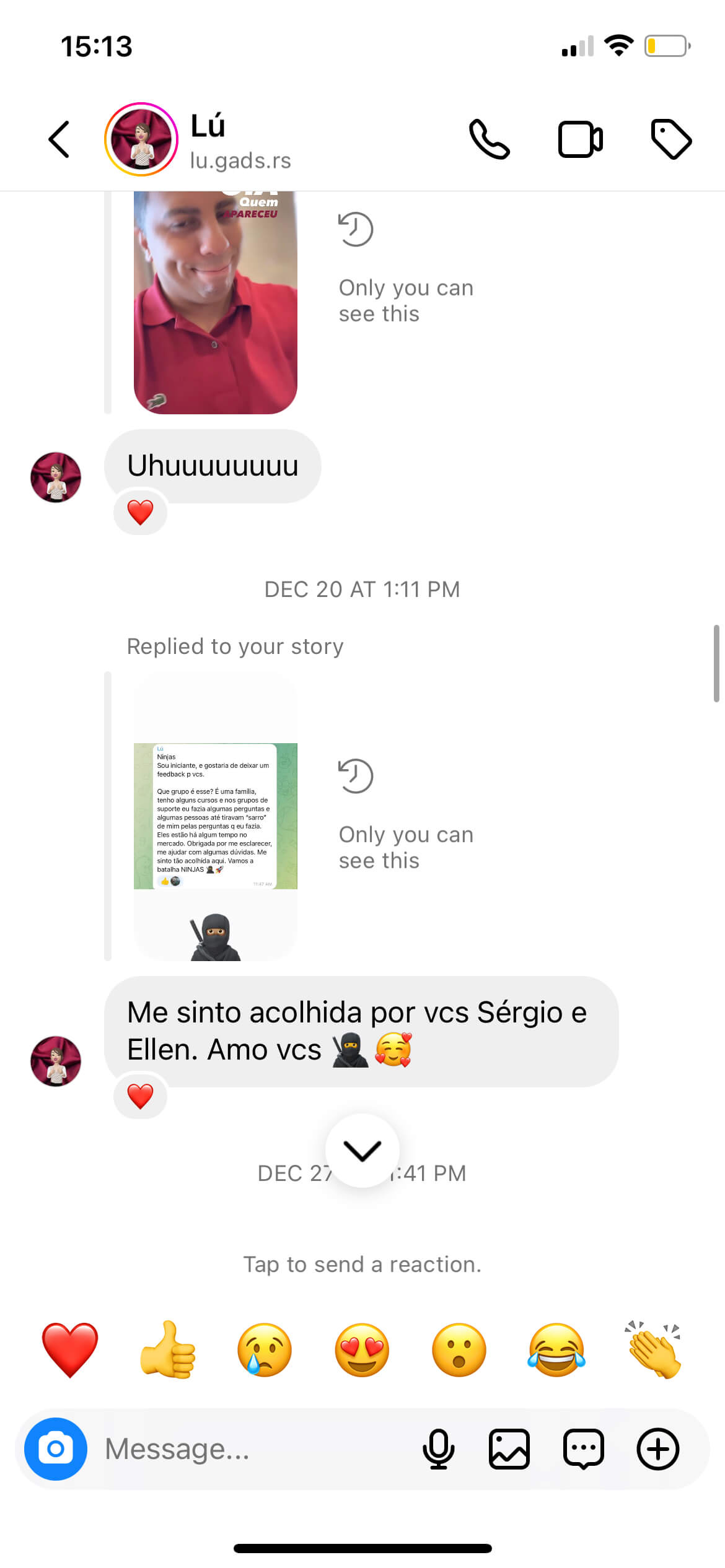Focus the Message text field
Image resolution: width=725 pixels, height=1568 pixels.
point(254,1449)
